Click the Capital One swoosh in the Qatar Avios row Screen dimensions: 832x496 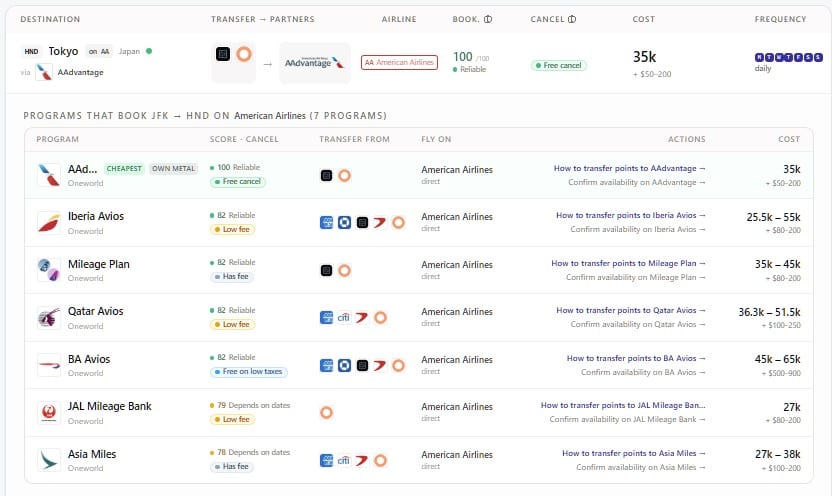[x=362, y=318]
